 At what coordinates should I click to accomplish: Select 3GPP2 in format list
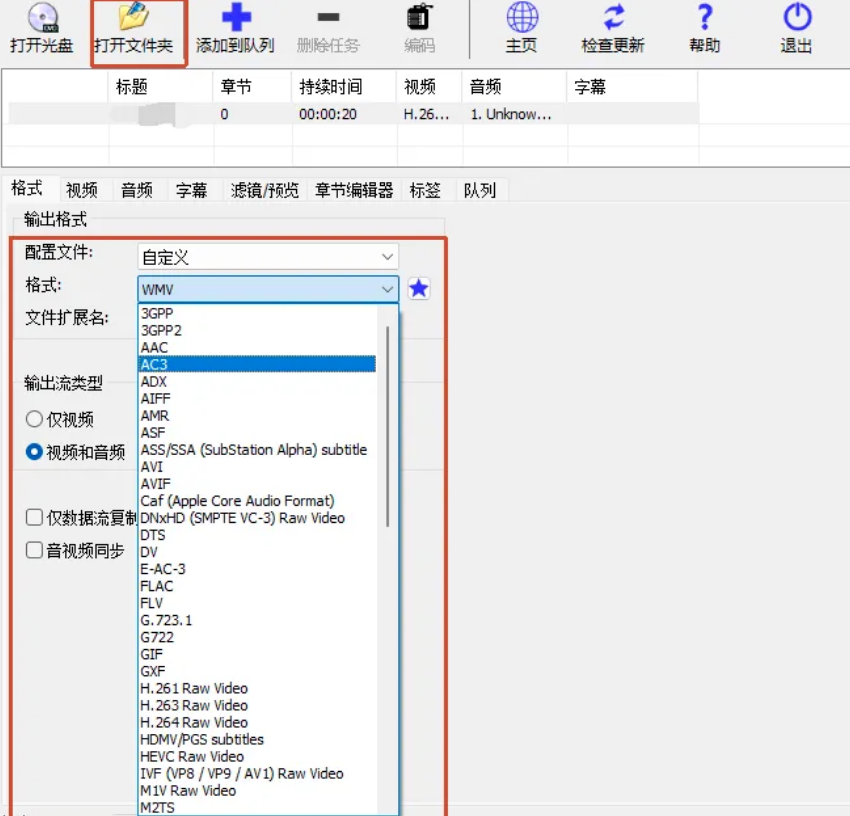tap(257, 330)
